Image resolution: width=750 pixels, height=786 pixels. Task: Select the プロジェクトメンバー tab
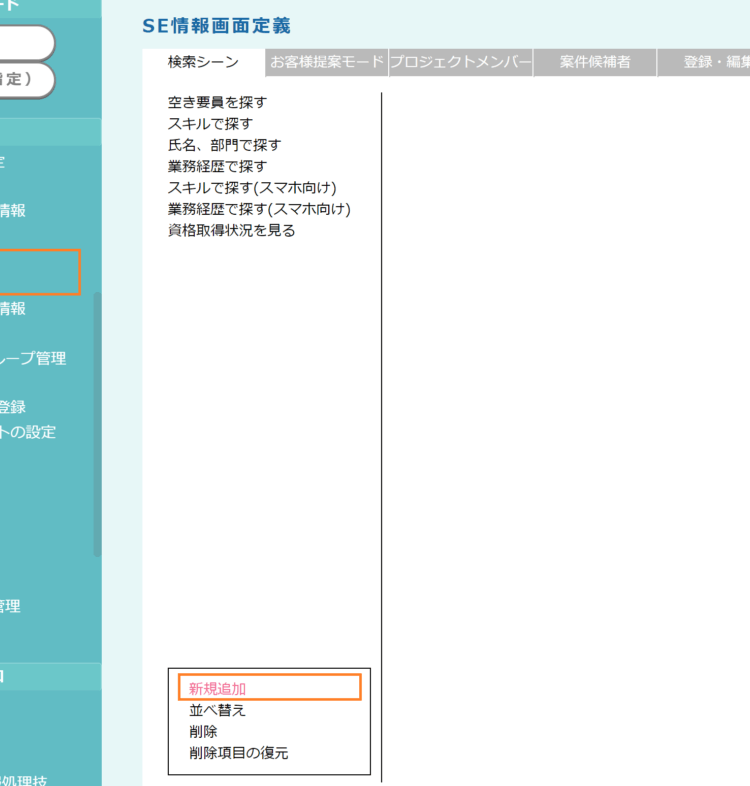pyautogui.click(x=460, y=62)
